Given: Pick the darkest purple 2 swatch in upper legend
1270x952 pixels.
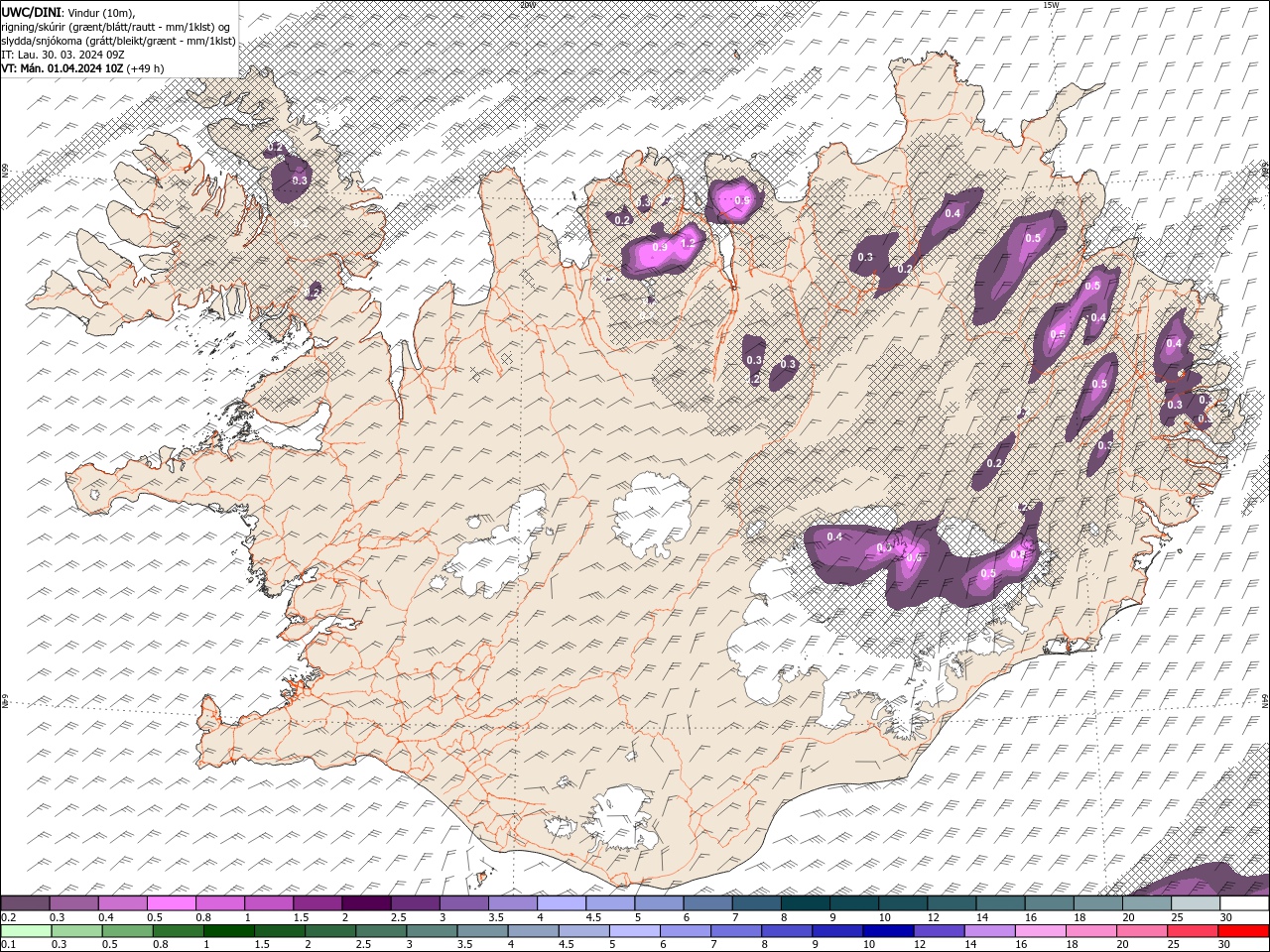Looking at the screenshot, I should (366, 903).
